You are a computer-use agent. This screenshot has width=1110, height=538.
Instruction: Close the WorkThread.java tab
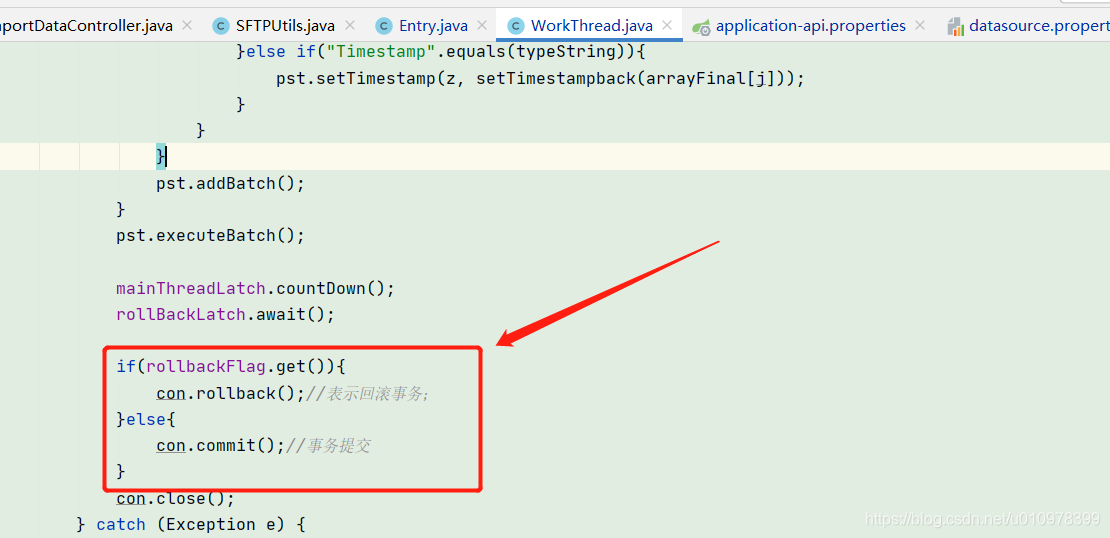[667, 25]
